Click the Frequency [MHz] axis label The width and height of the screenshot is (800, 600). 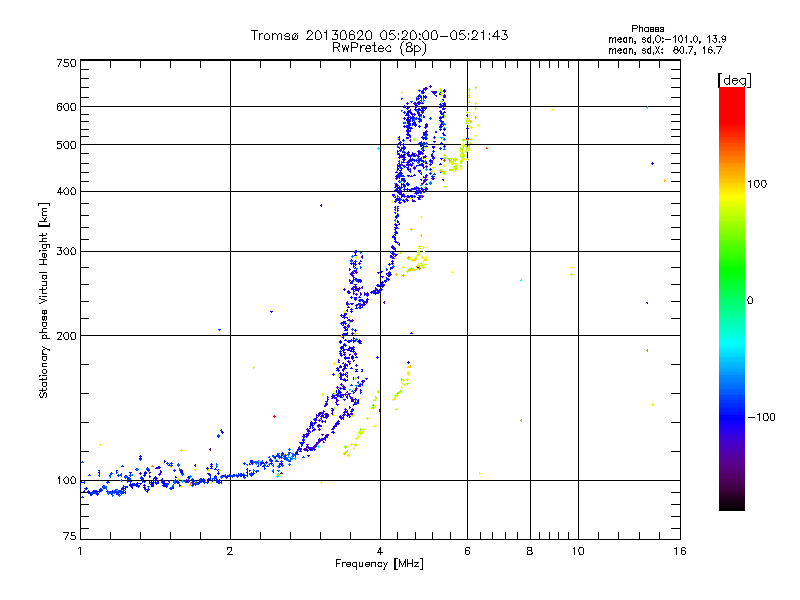[379, 566]
